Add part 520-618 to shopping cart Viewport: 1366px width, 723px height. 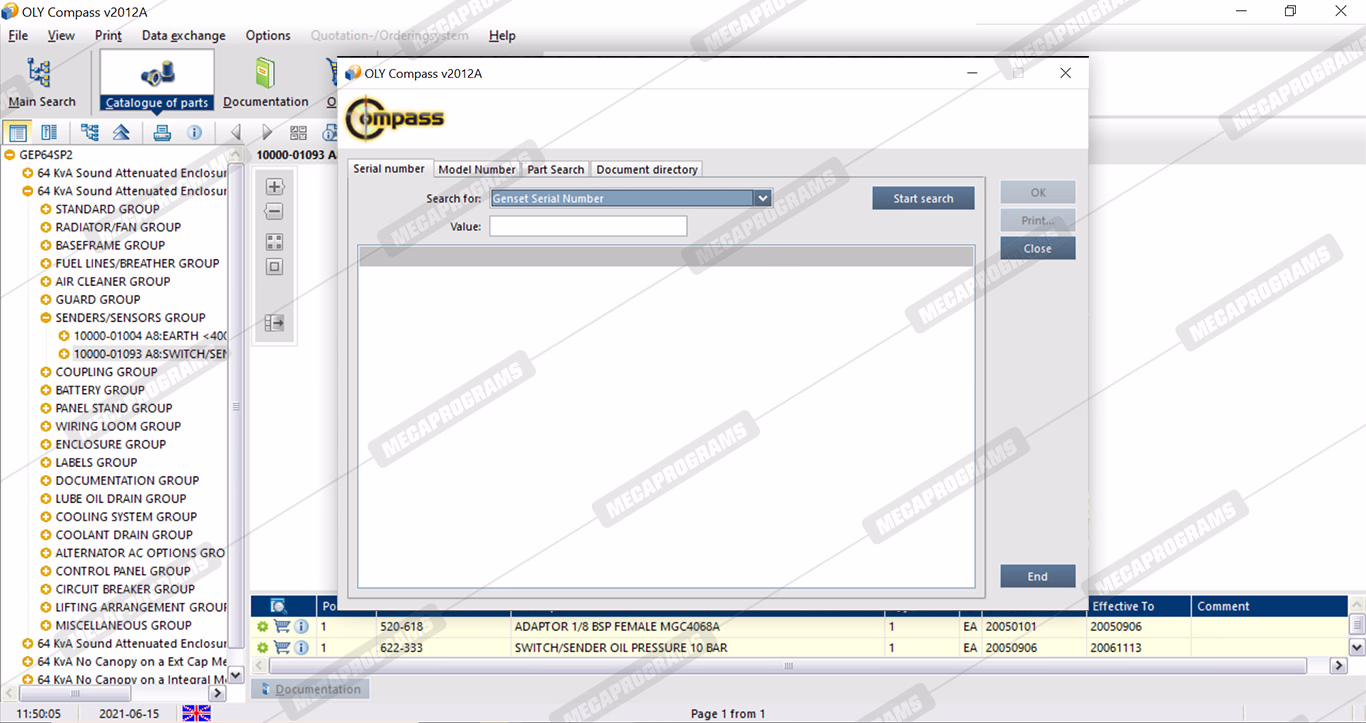tap(281, 627)
